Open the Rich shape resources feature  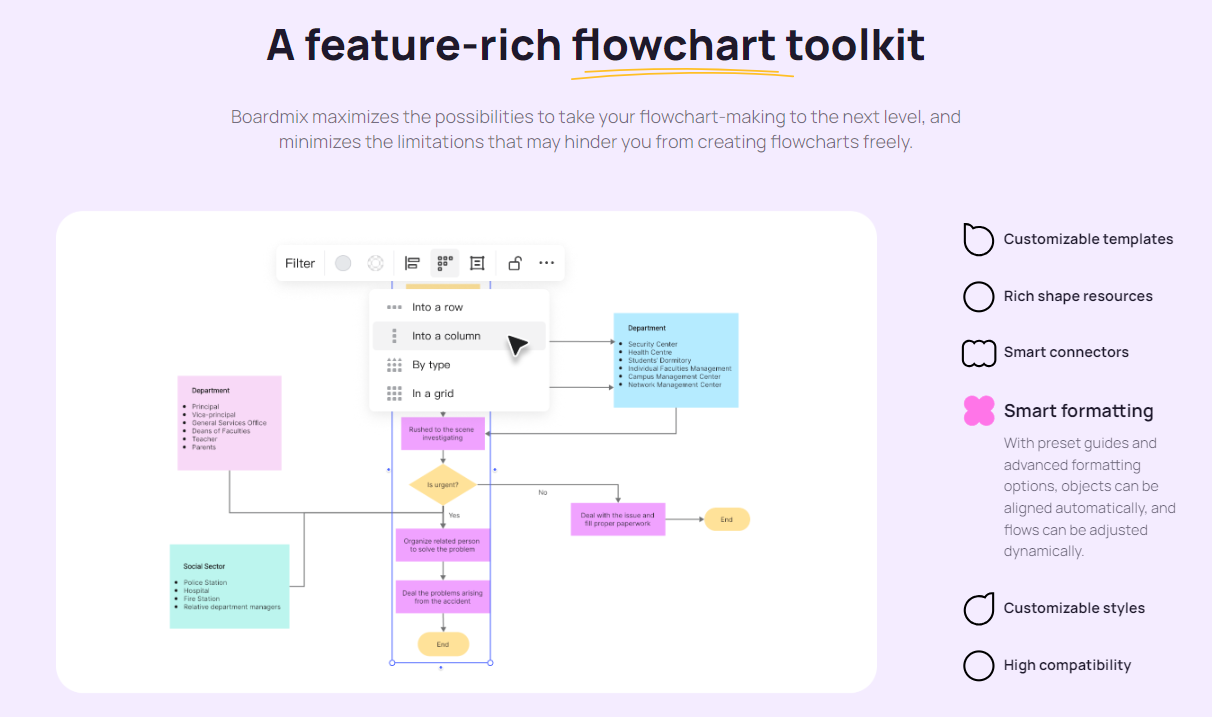1058,296
